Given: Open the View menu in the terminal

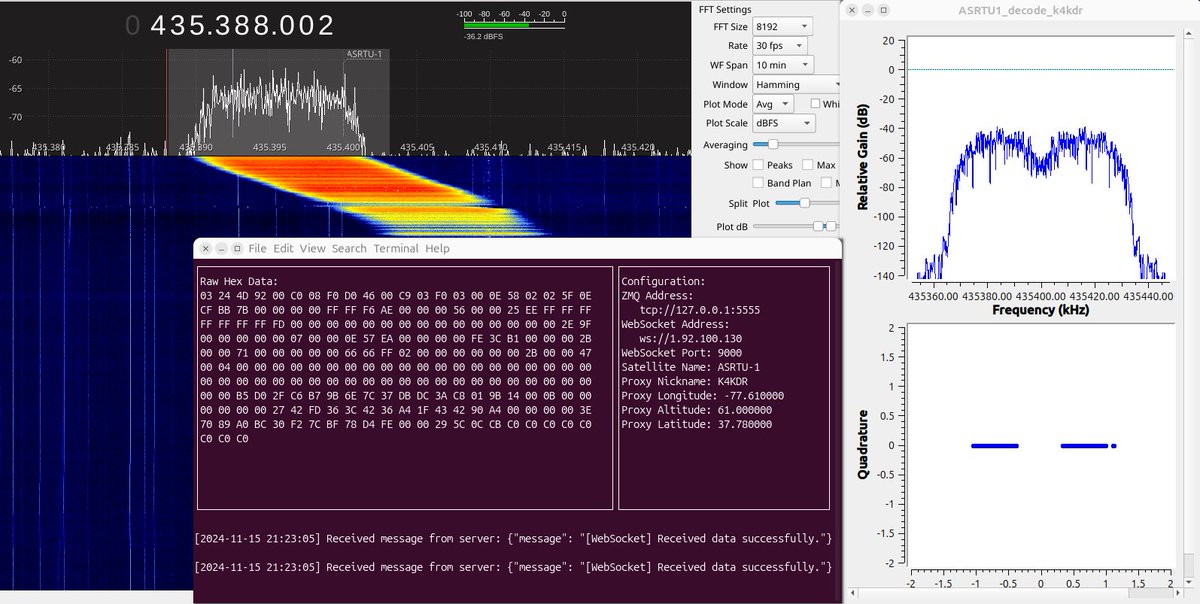Looking at the screenshot, I should click(312, 248).
